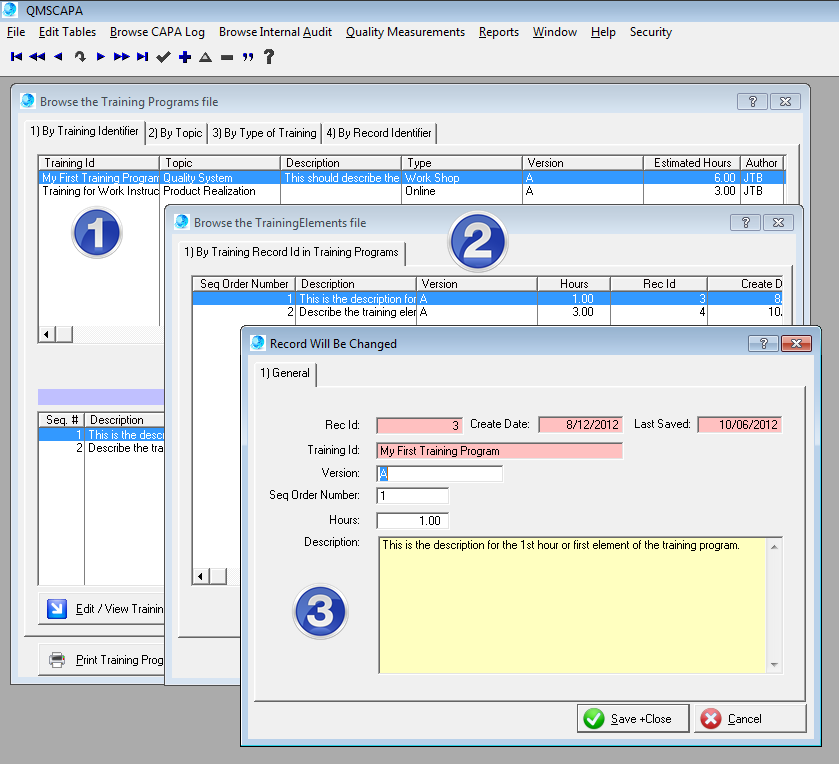This screenshot has height=764, width=839.
Task: Click the Print Training Programs button
Action: point(104,660)
